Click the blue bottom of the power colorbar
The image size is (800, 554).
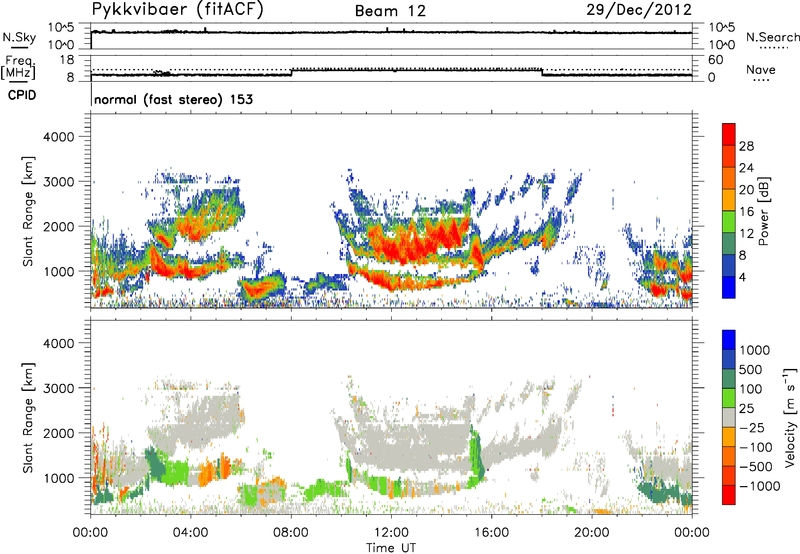click(729, 288)
